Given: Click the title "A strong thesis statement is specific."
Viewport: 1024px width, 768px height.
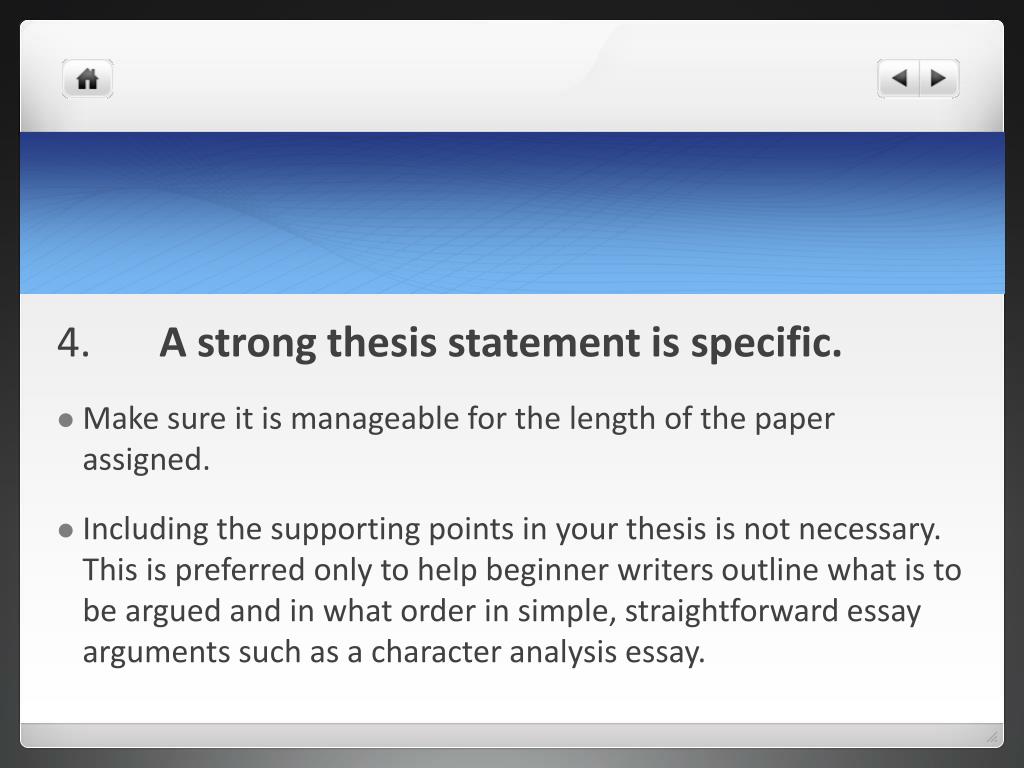Looking at the screenshot, I should [x=500, y=343].
